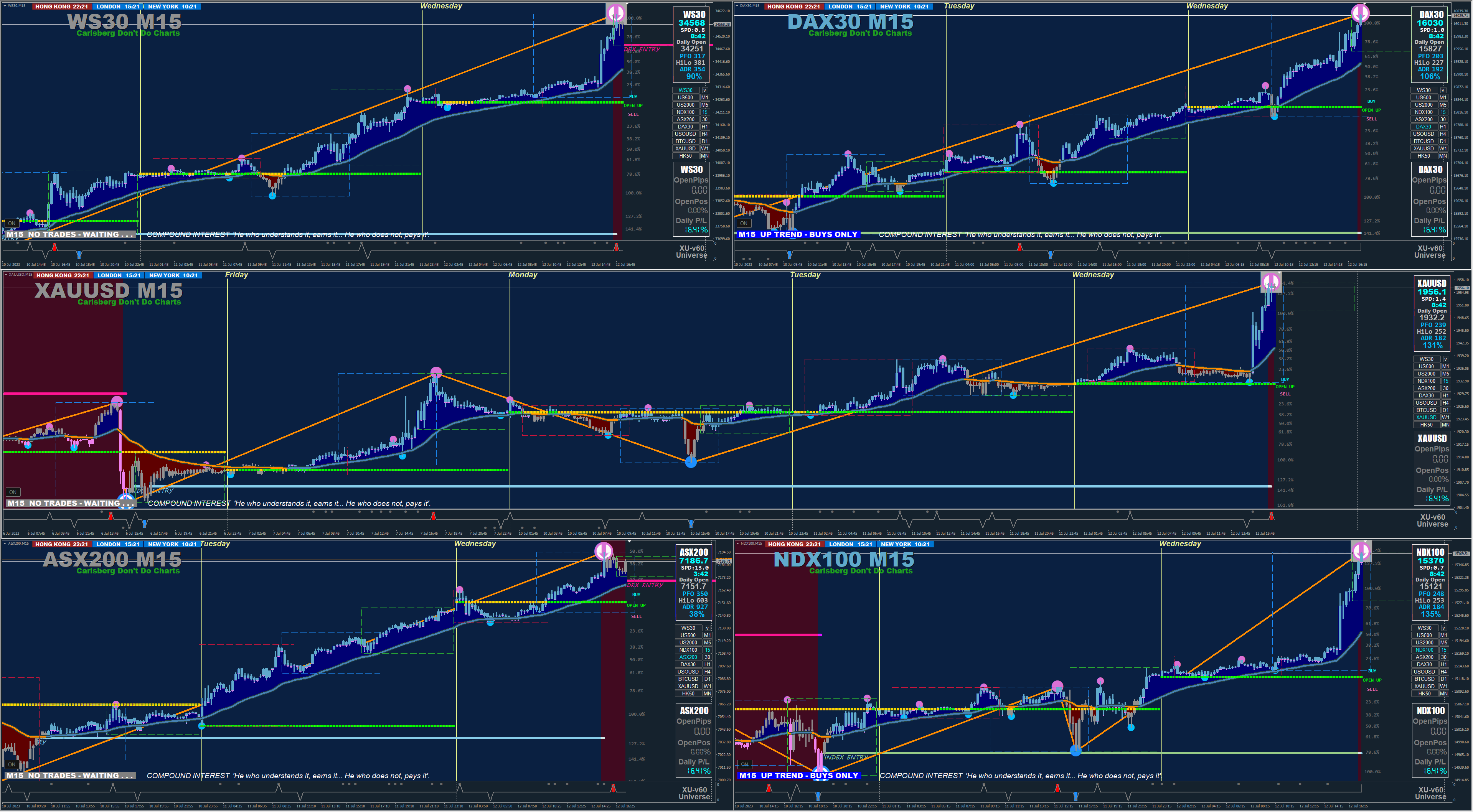
Task: Select H1 timeframe in the WS30 chart panel
Action: pyautogui.click(x=705, y=127)
